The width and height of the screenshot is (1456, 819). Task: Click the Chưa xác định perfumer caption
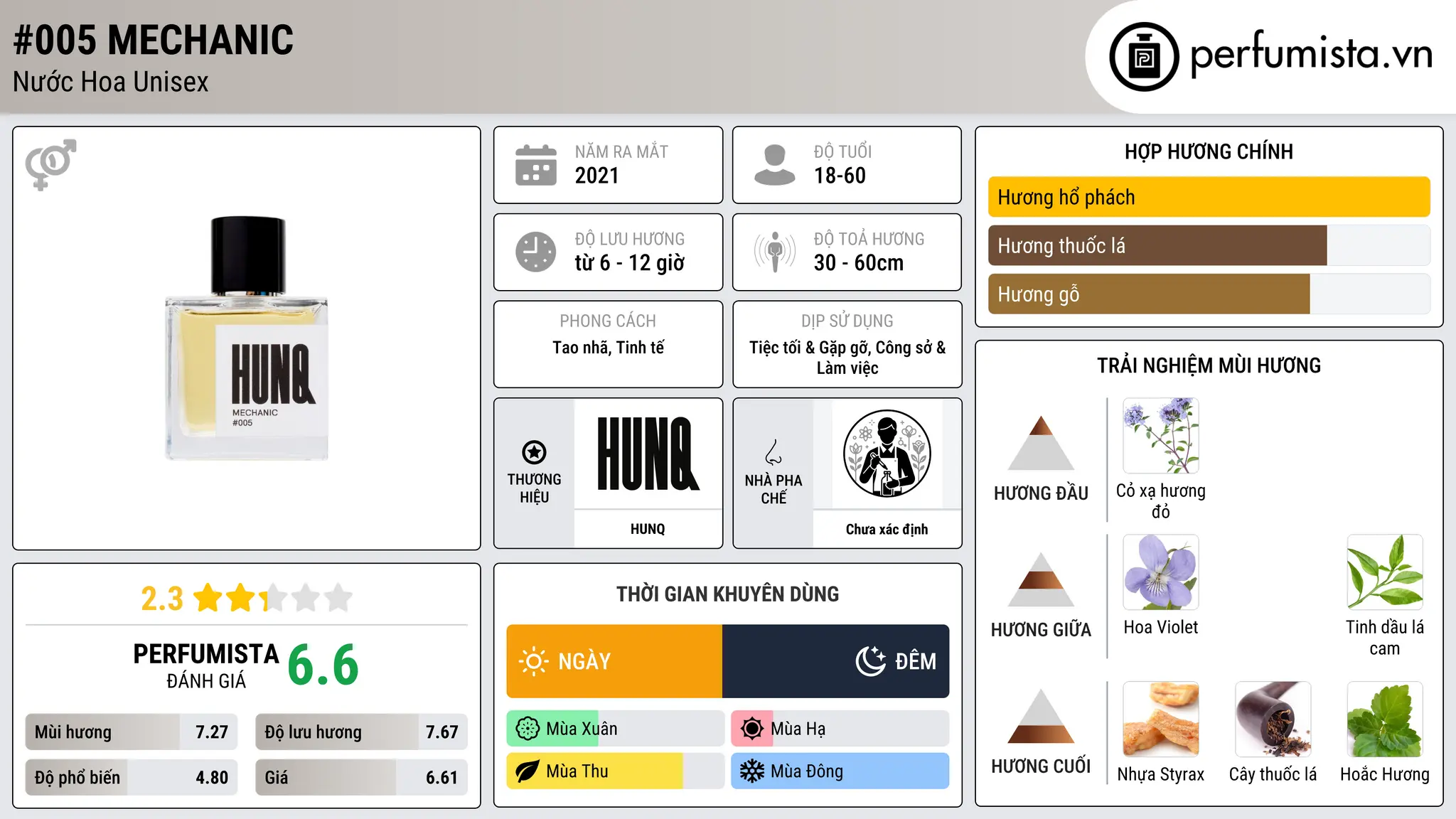[x=887, y=529]
